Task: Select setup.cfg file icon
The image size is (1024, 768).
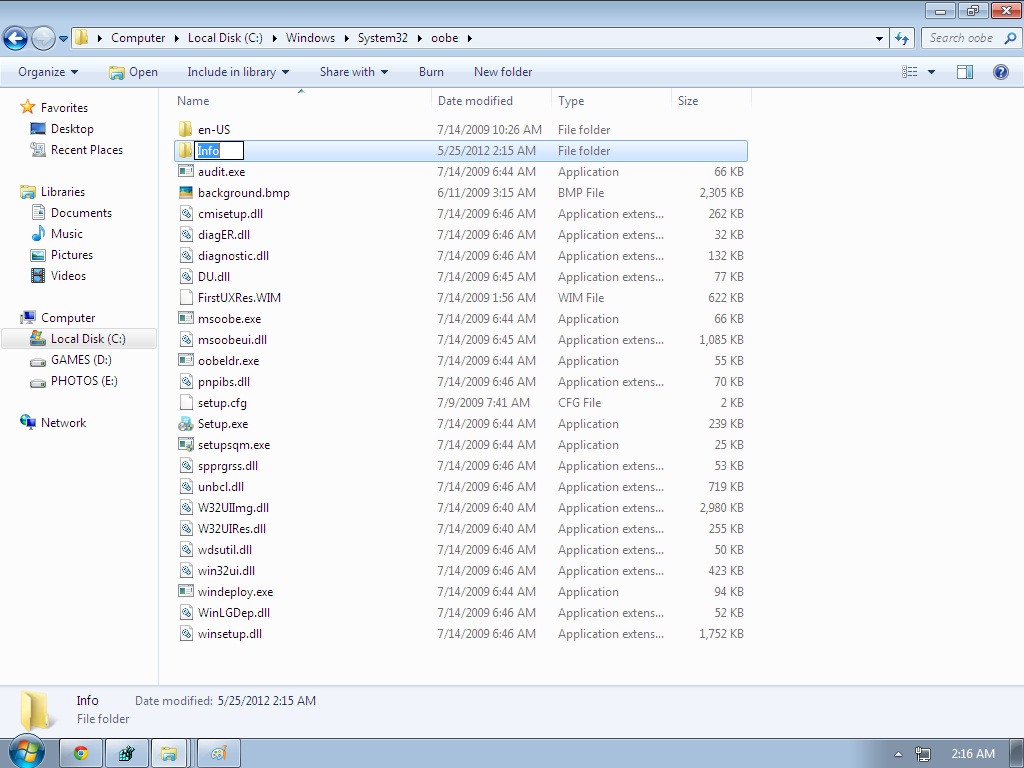Action: coord(185,402)
